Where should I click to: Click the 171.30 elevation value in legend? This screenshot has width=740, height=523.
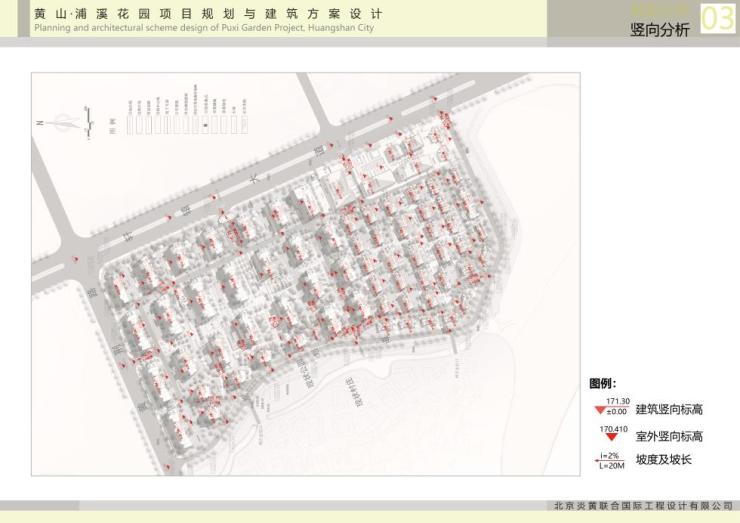[617, 401]
